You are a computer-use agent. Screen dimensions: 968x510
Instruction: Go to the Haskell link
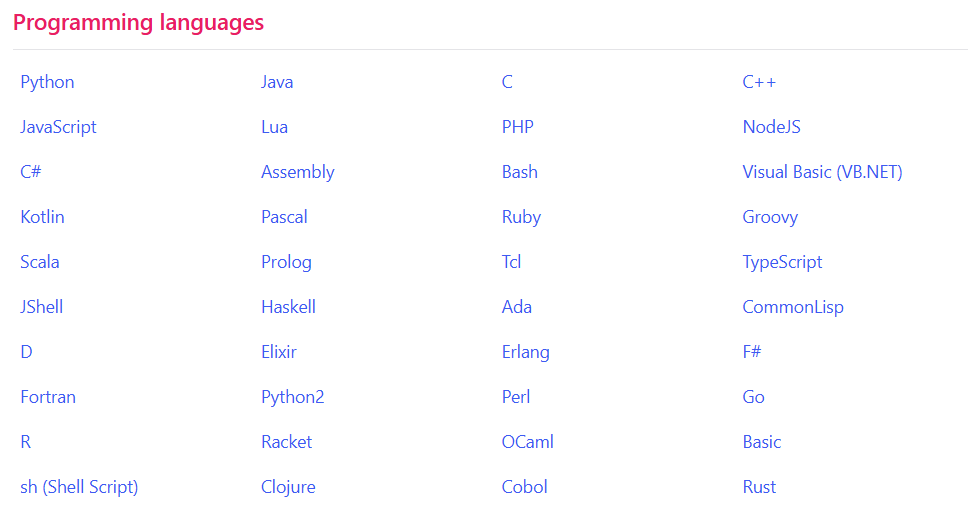pyautogui.click(x=288, y=307)
